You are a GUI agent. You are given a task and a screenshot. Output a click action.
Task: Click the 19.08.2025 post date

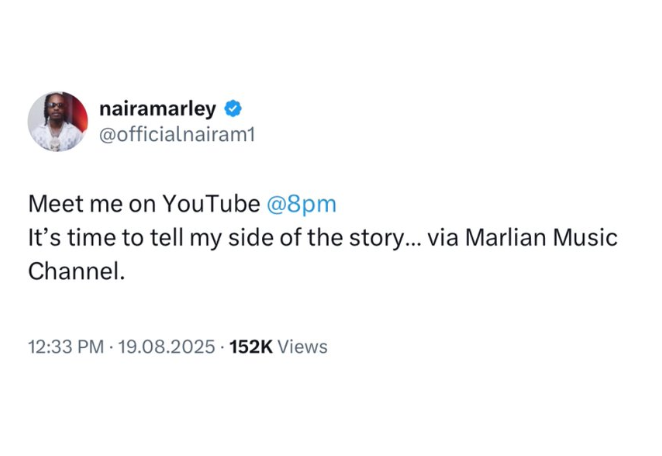coord(167,347)
